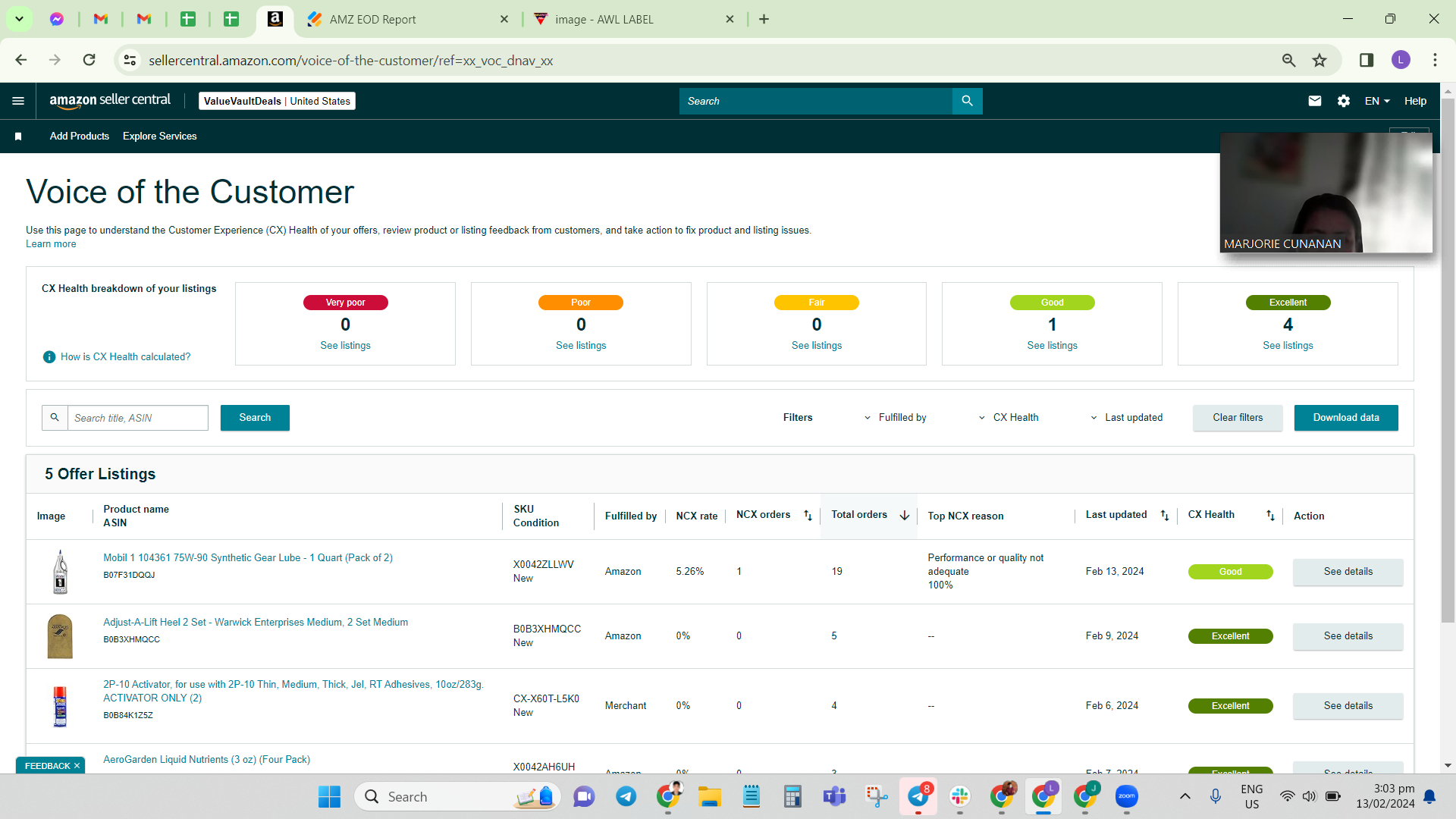Reload the browser page

tap(89, 60)
